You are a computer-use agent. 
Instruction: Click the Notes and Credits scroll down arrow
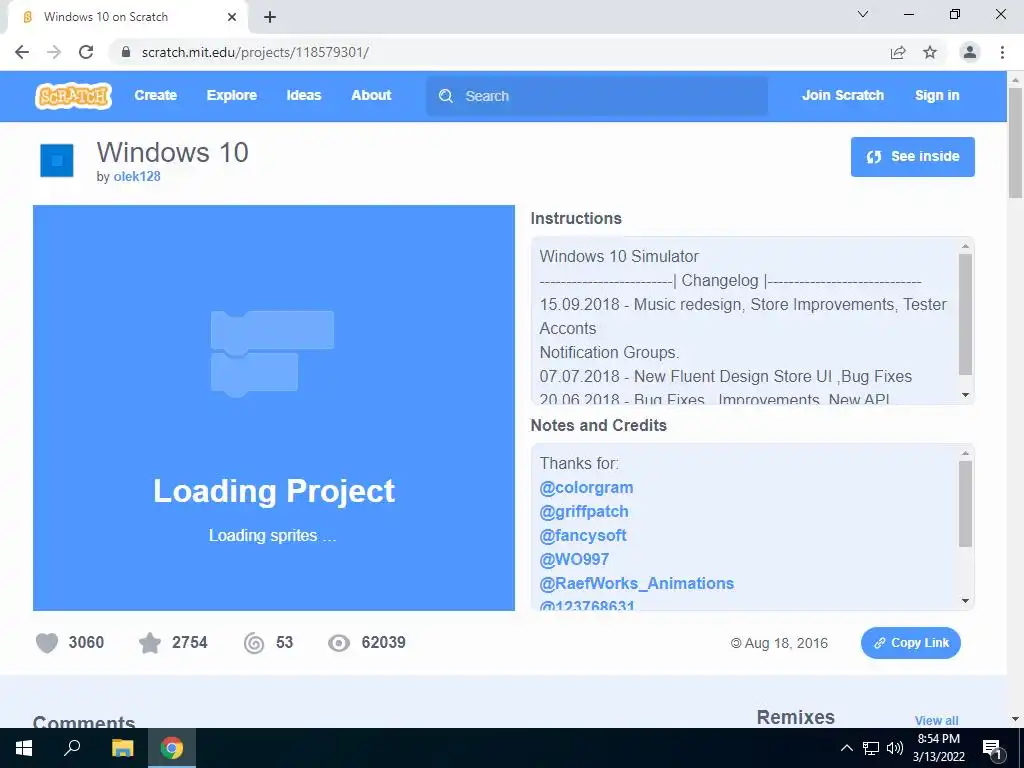pos(965,601)
